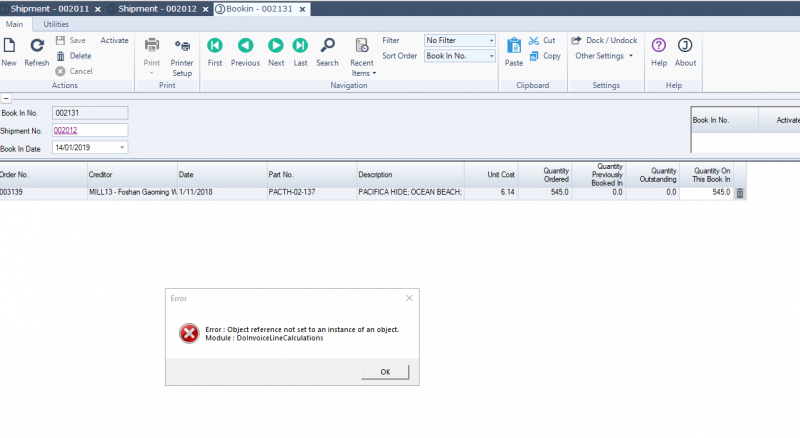
Task: Delete the order line with trash icon
Action: 740,193
